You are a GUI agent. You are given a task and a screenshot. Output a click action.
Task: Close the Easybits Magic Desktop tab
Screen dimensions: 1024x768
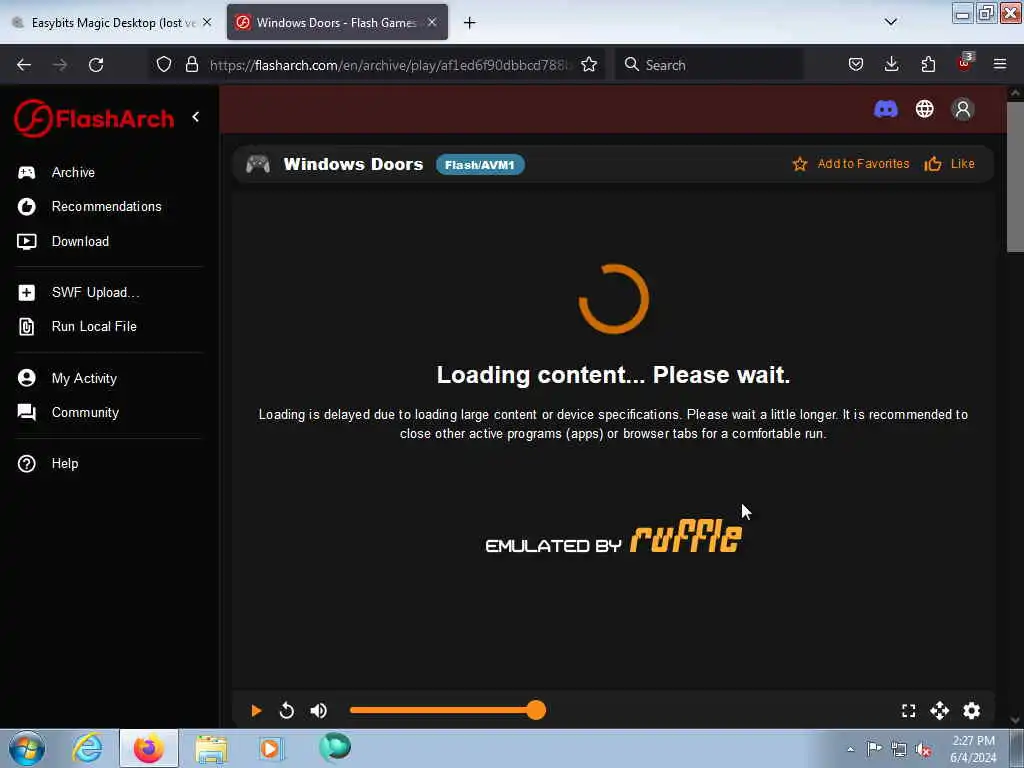pos(207,23)
